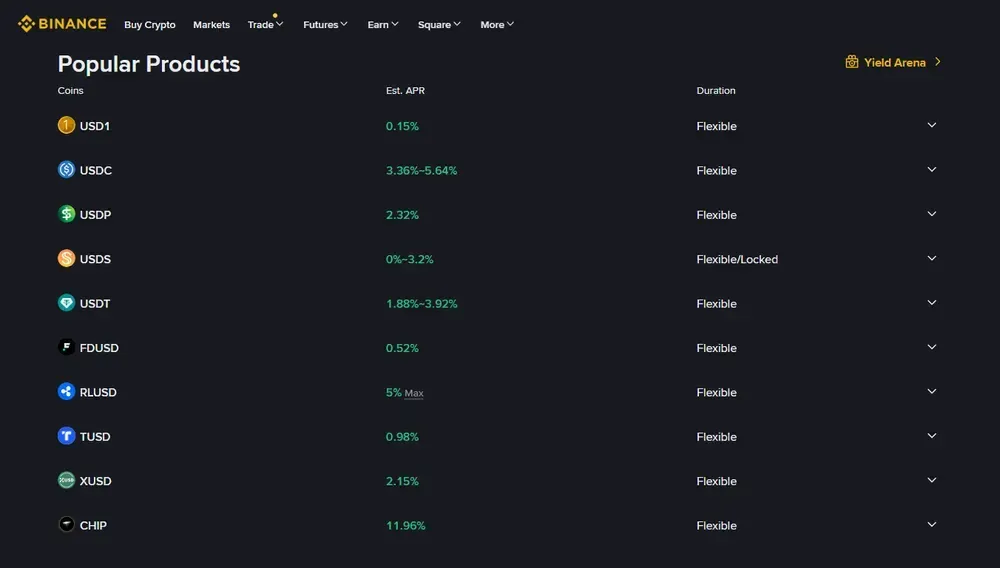1000x568 pixels.
Task: Click the Duration column header
Action: pos(716,91)
